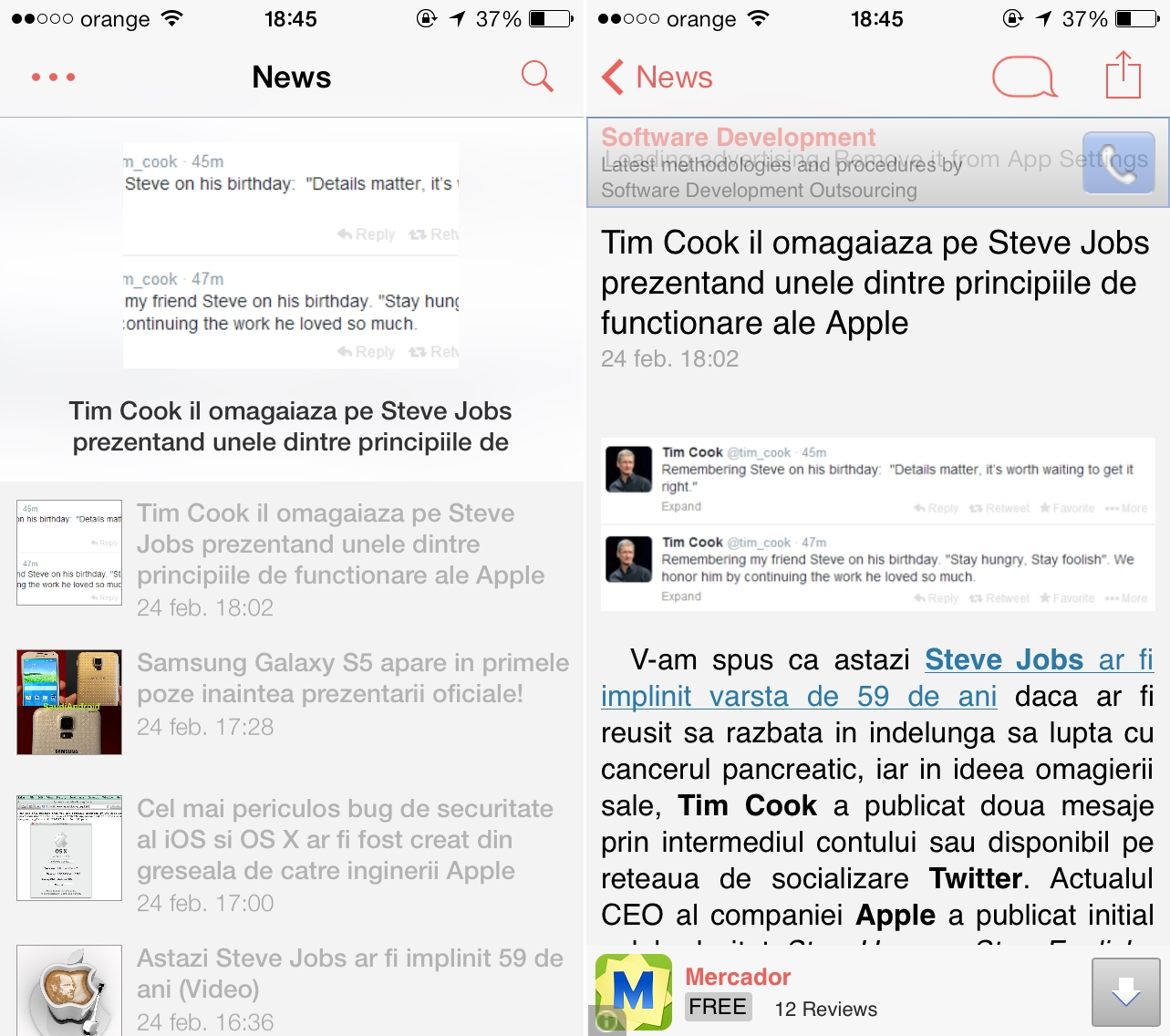Image resolution: width=1170 pixels, height=1036 pixels.
Task: Open the Software Development ad title
Action: [x=738, y=137]
